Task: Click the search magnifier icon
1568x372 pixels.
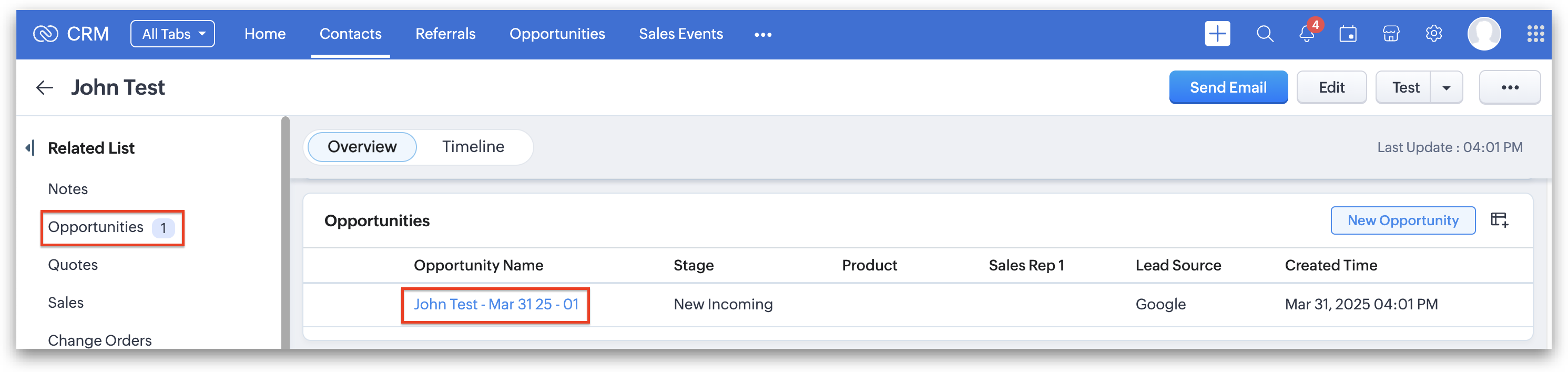Action: point(1265,34)
